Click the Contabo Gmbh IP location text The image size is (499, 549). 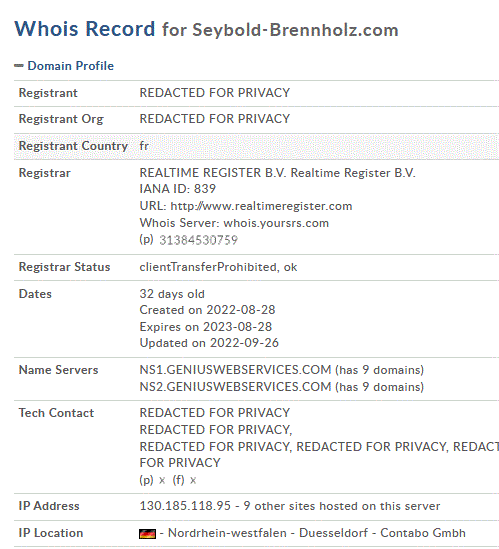(x=423, y=533)
